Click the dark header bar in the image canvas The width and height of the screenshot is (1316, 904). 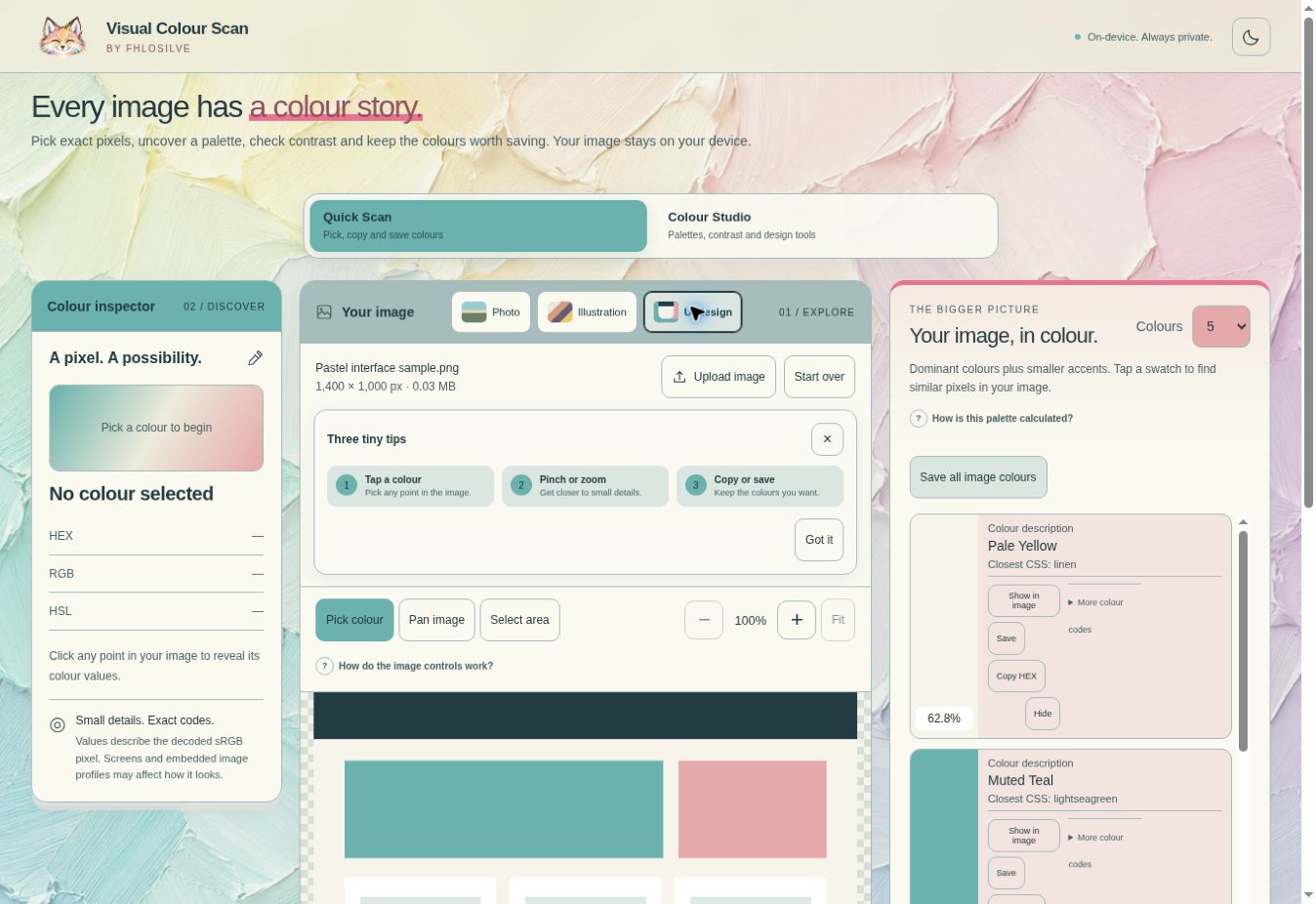[x=585, y=716]
